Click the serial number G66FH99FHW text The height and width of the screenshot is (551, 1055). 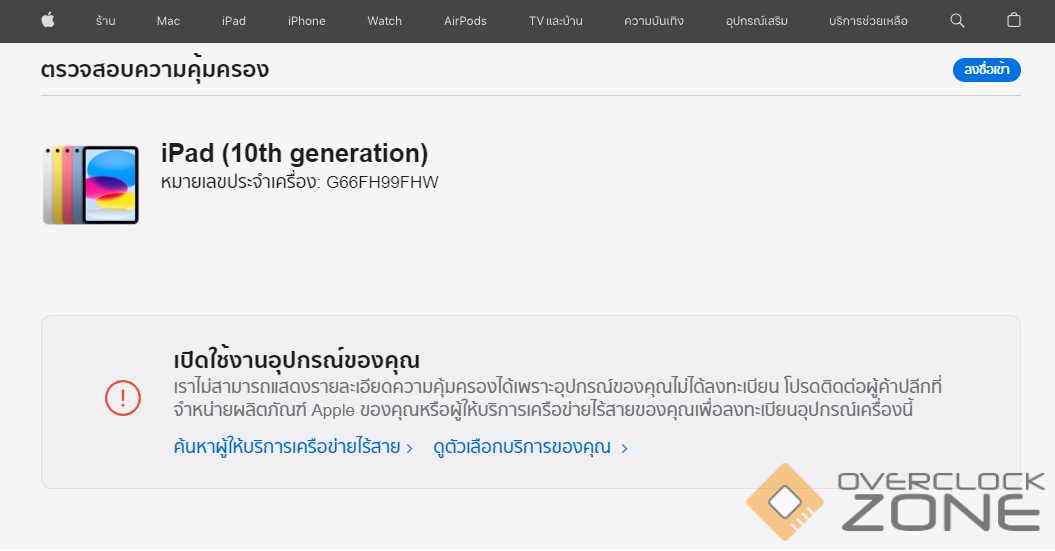point(382,182)
